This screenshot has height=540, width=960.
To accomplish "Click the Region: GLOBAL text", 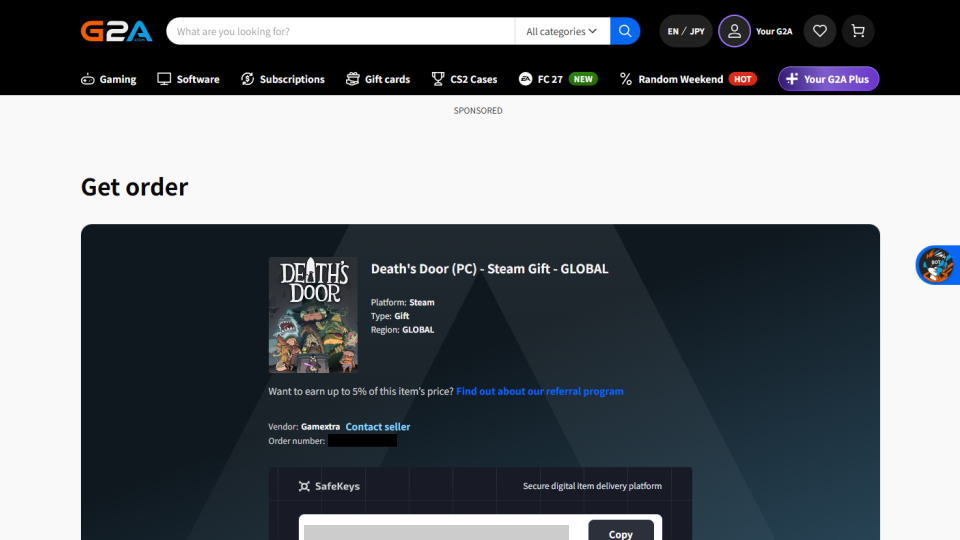I will 402,329.
